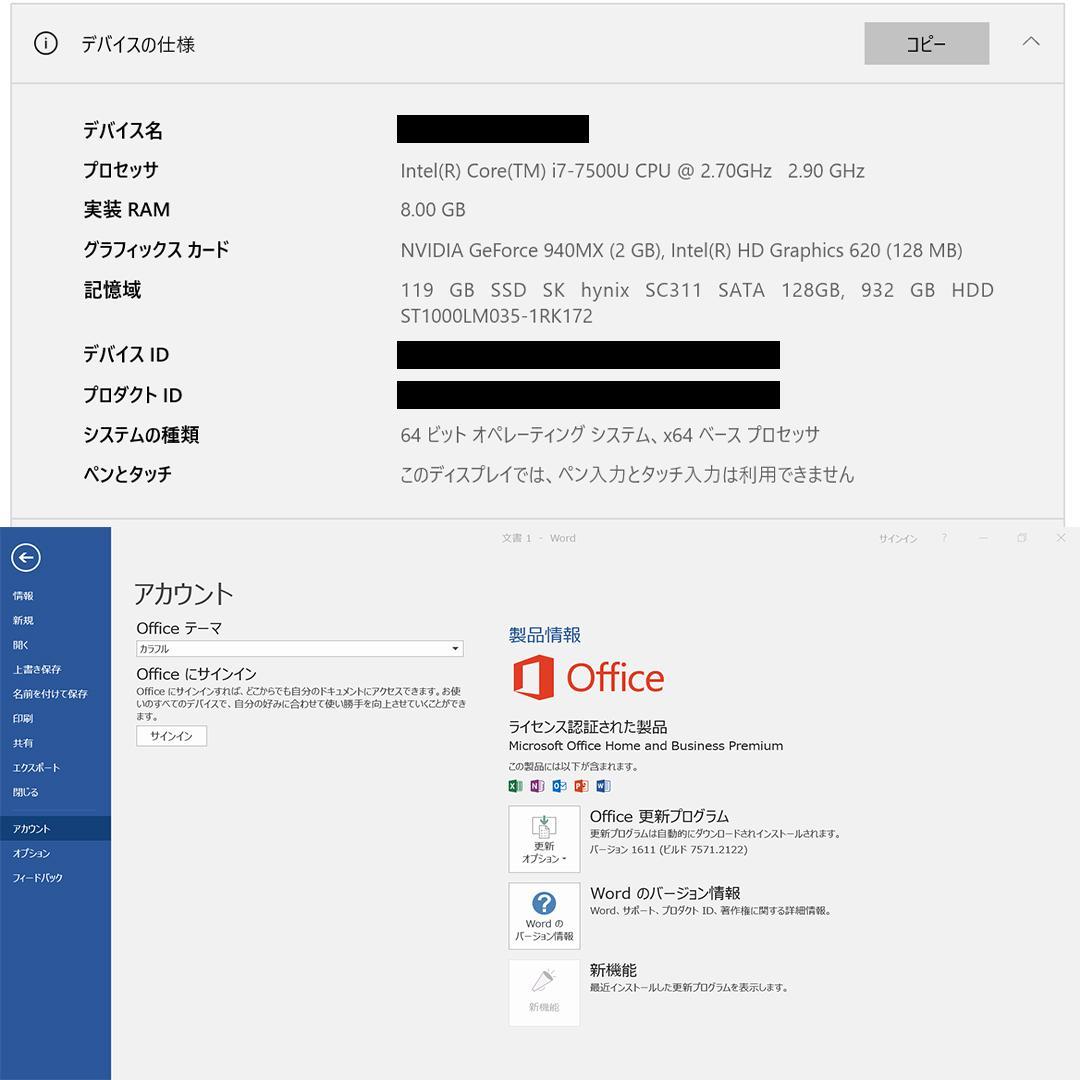The width and height of the screenshot is (1080, 1080).
Task: Select the Excel product icon
Action: 513,786
